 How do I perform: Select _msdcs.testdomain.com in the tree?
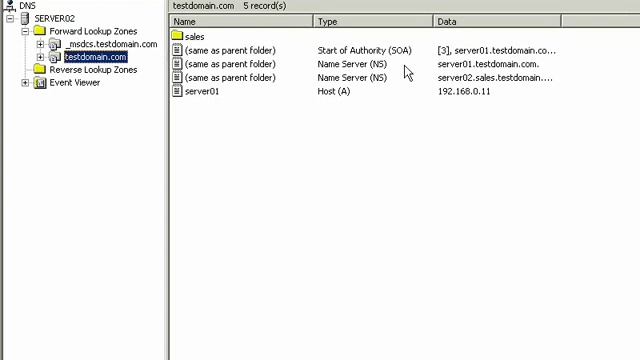click(111, 44)
